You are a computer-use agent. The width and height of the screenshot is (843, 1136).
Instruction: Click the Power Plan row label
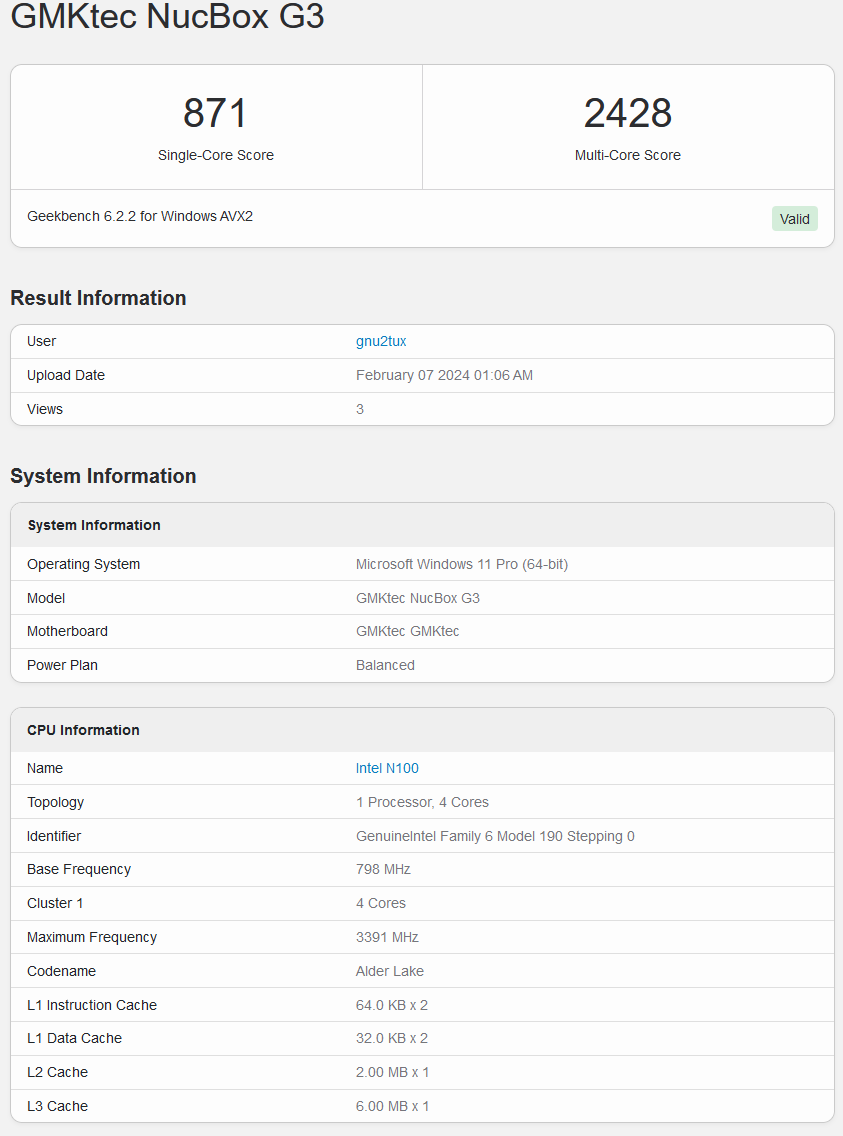click(x=62, y=665)
